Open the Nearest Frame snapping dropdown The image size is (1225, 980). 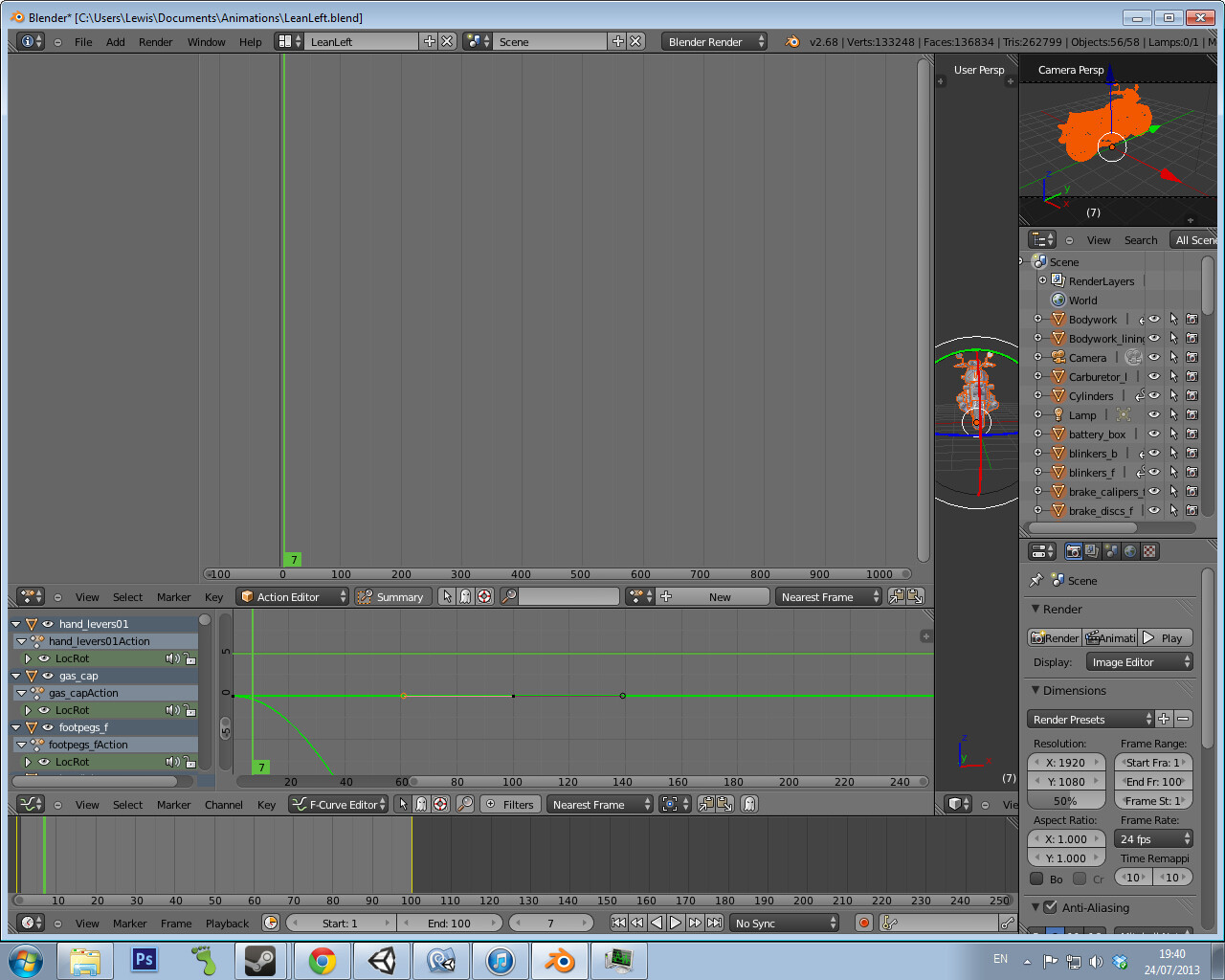(828, 596)
